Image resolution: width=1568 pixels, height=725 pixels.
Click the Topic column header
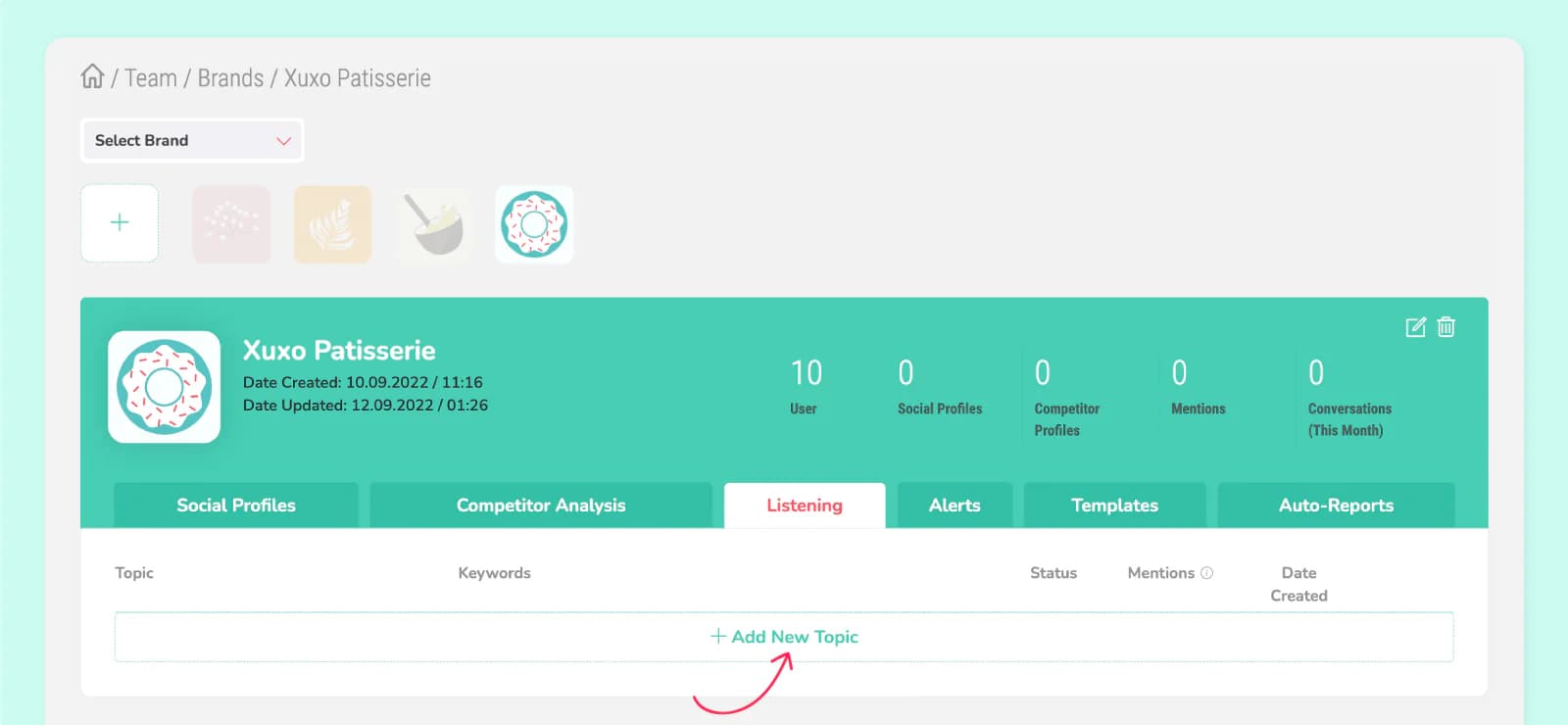click(134, 573)
